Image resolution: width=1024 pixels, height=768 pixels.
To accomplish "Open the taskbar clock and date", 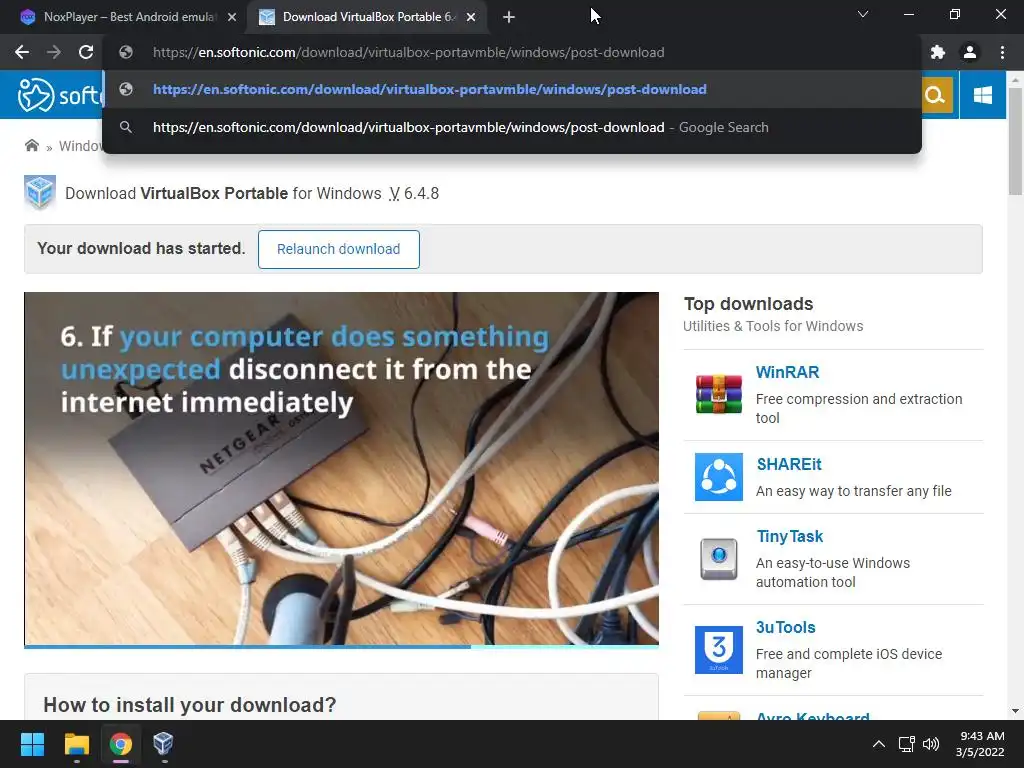I will 980,744.
